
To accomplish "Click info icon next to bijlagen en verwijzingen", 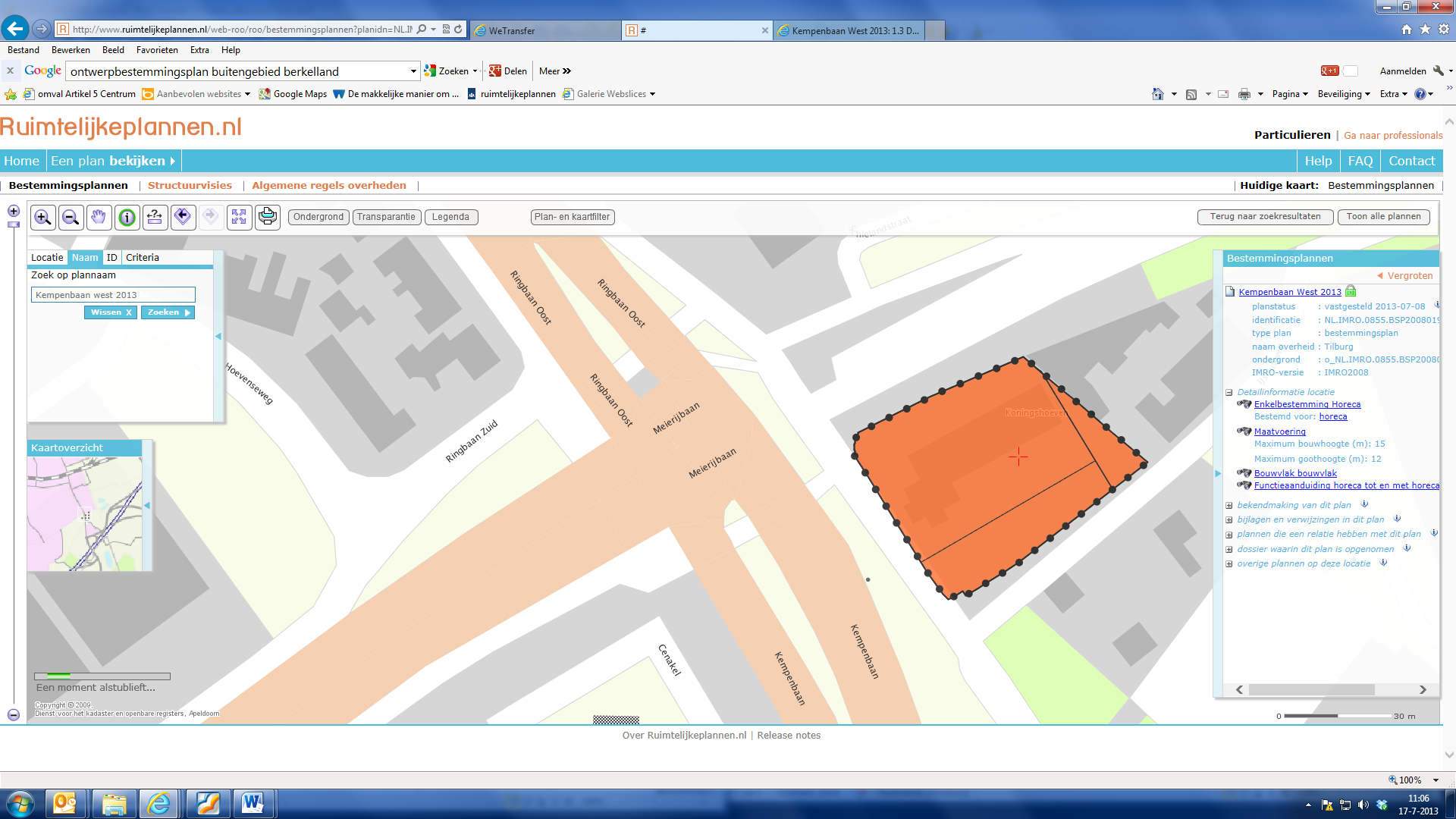I will tap(1397, 519).
